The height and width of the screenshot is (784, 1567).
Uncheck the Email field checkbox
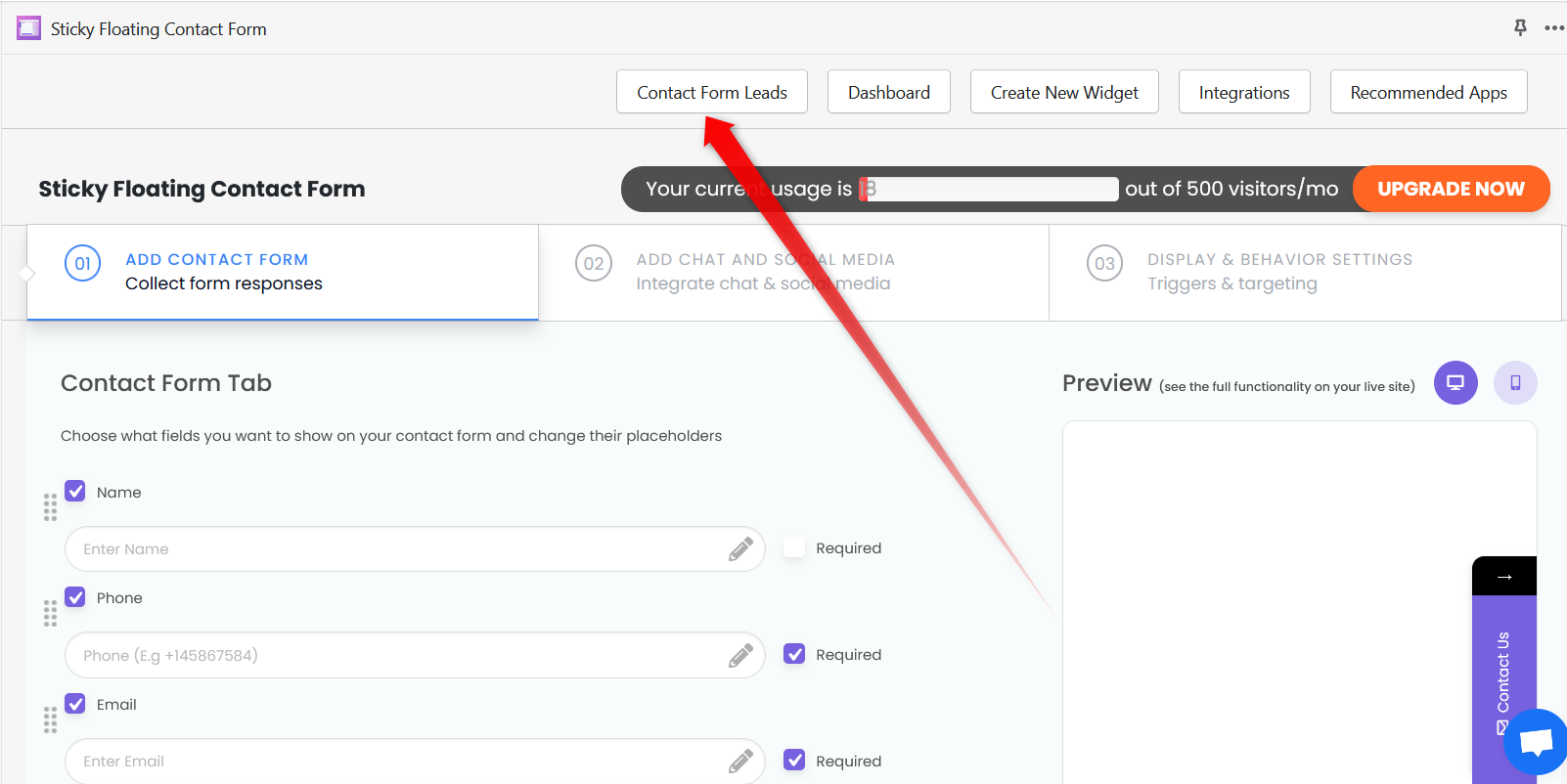click(75, 703)
